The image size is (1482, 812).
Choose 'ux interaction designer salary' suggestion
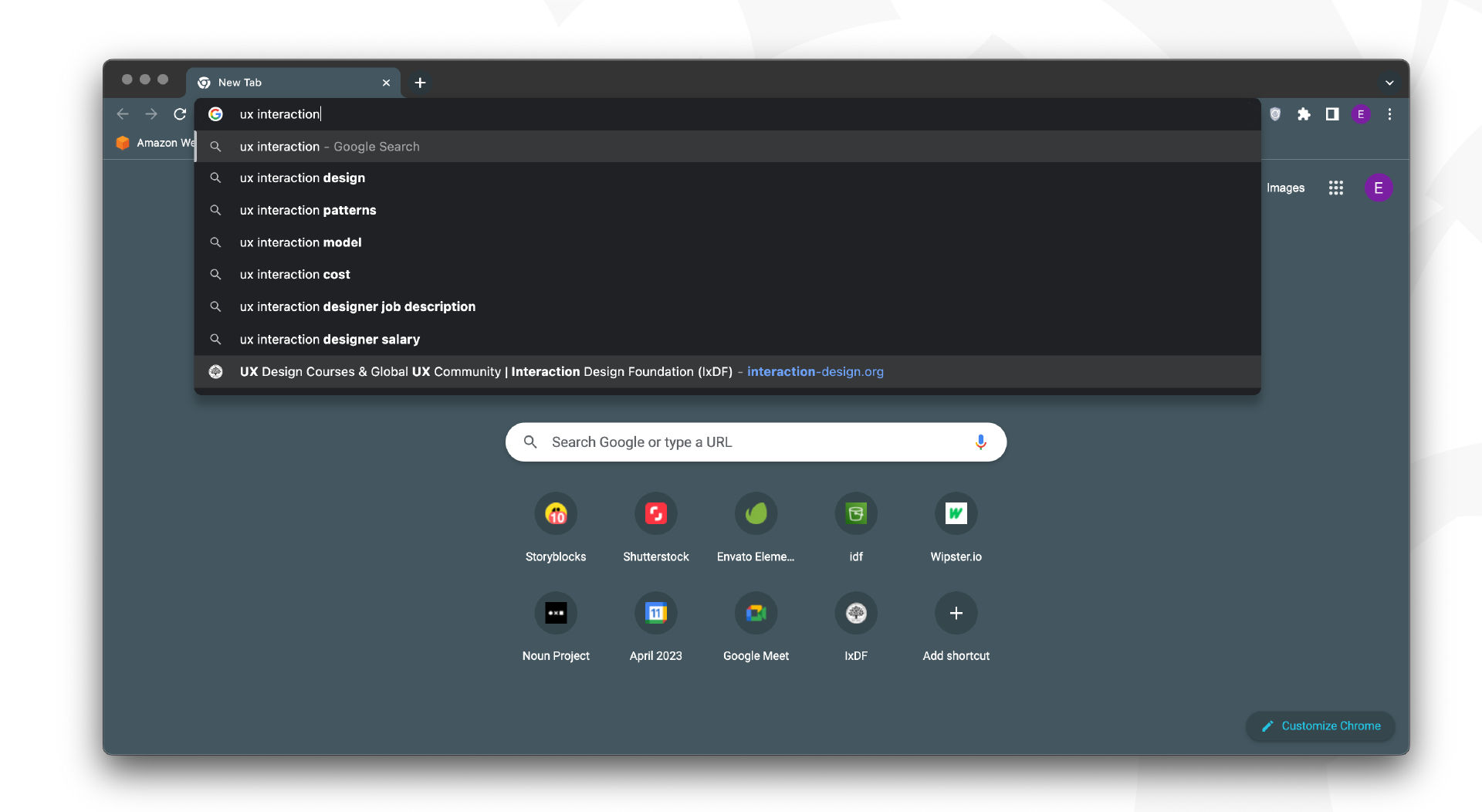(x=727, y=340)
